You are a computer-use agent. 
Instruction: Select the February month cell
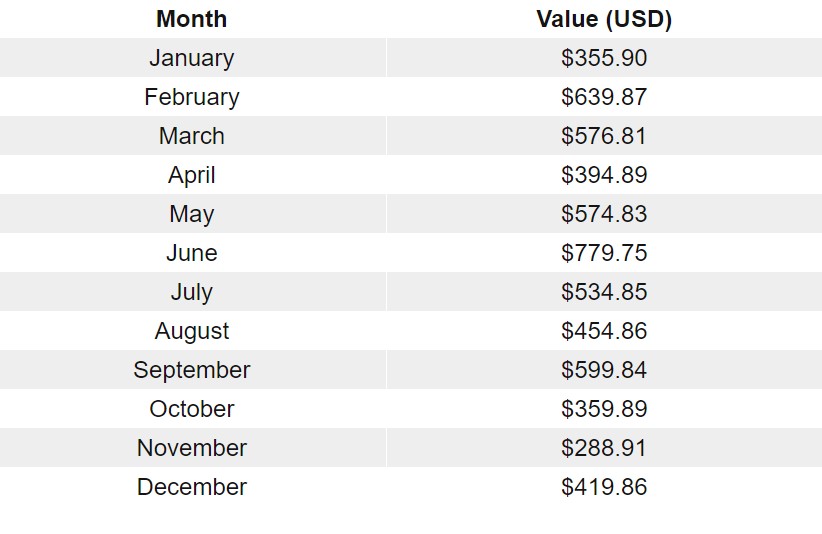[x=192, y=97]
